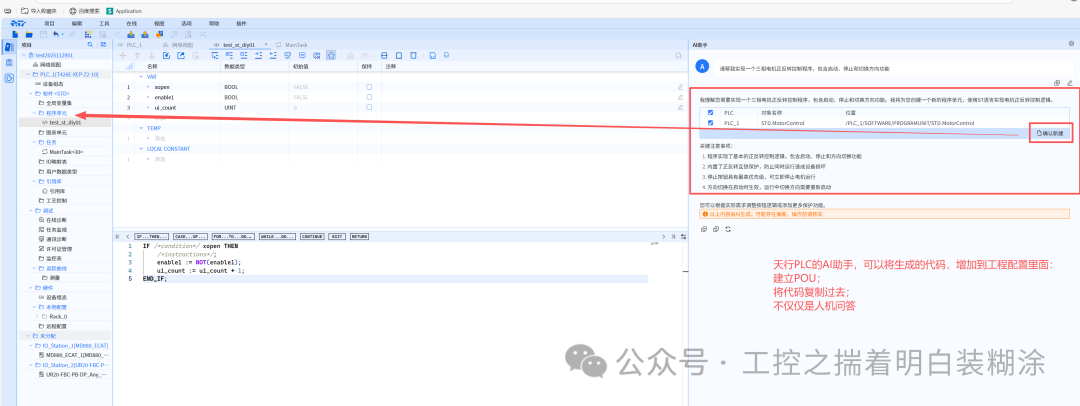Image resolution: width=1080 pixels, height=406 pixels.
Task: Click the second left sidebar panel icon
Action: pyautogui.click(x=8, y=63)
